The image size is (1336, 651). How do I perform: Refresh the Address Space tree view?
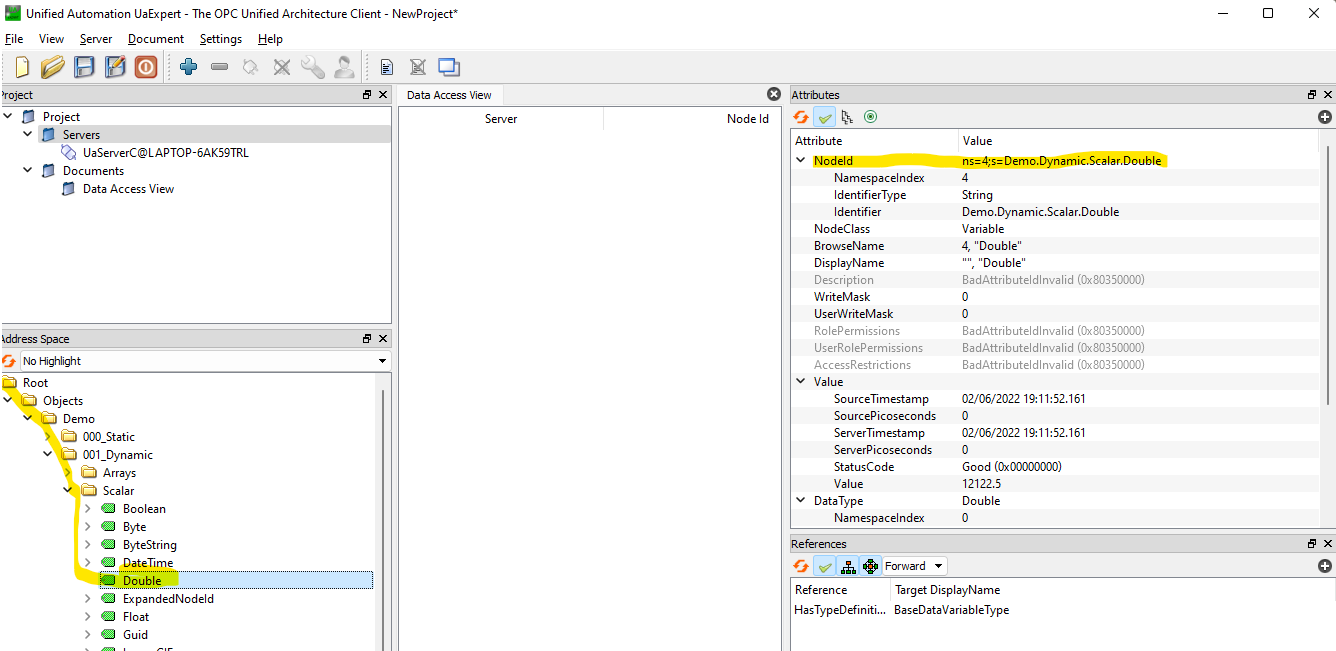9,361
